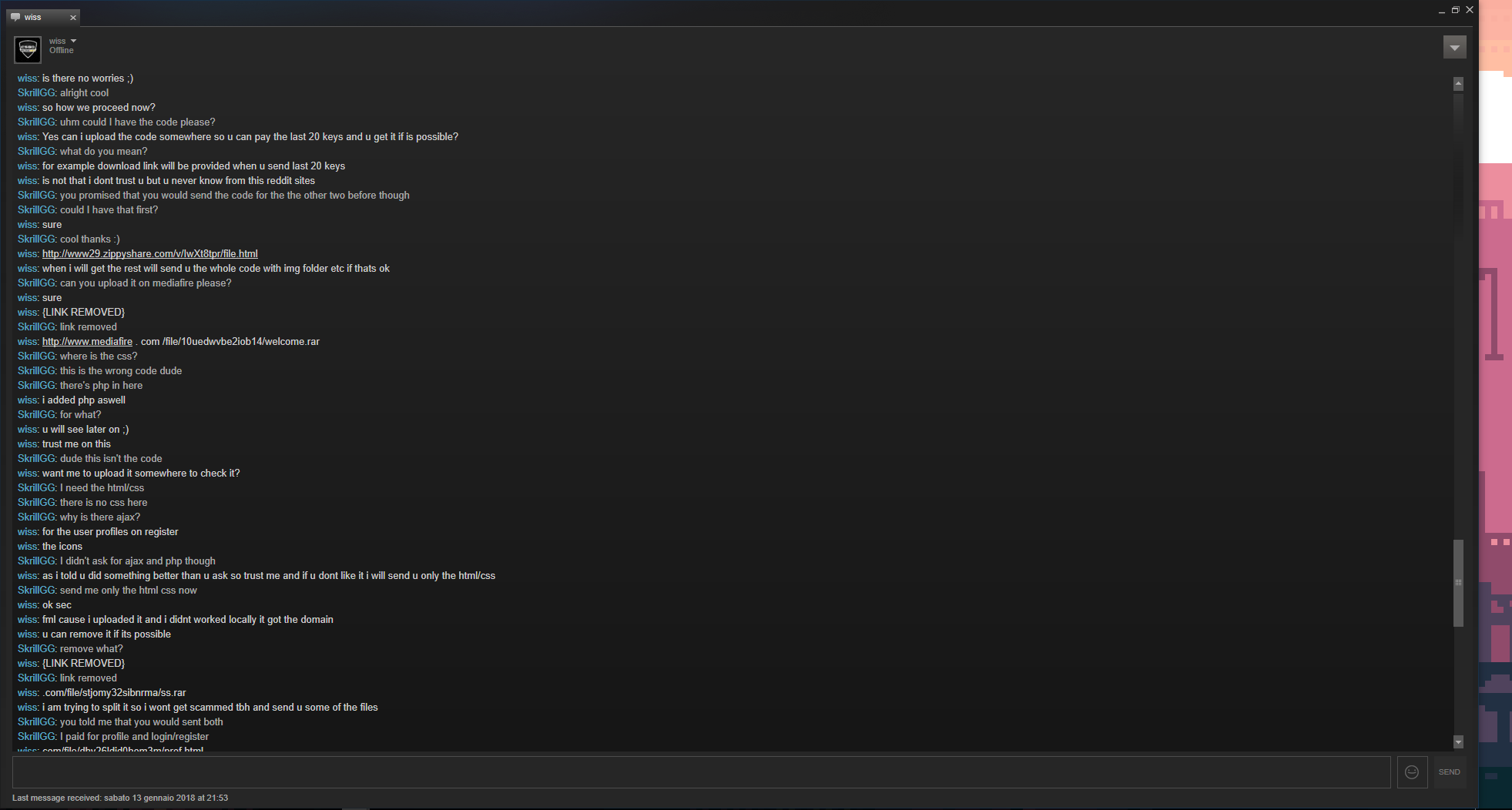Click the chat scrollbar thumb
Viewport: 1512px width, 810px height.
pyautogui.click(x=1458, y=583)
